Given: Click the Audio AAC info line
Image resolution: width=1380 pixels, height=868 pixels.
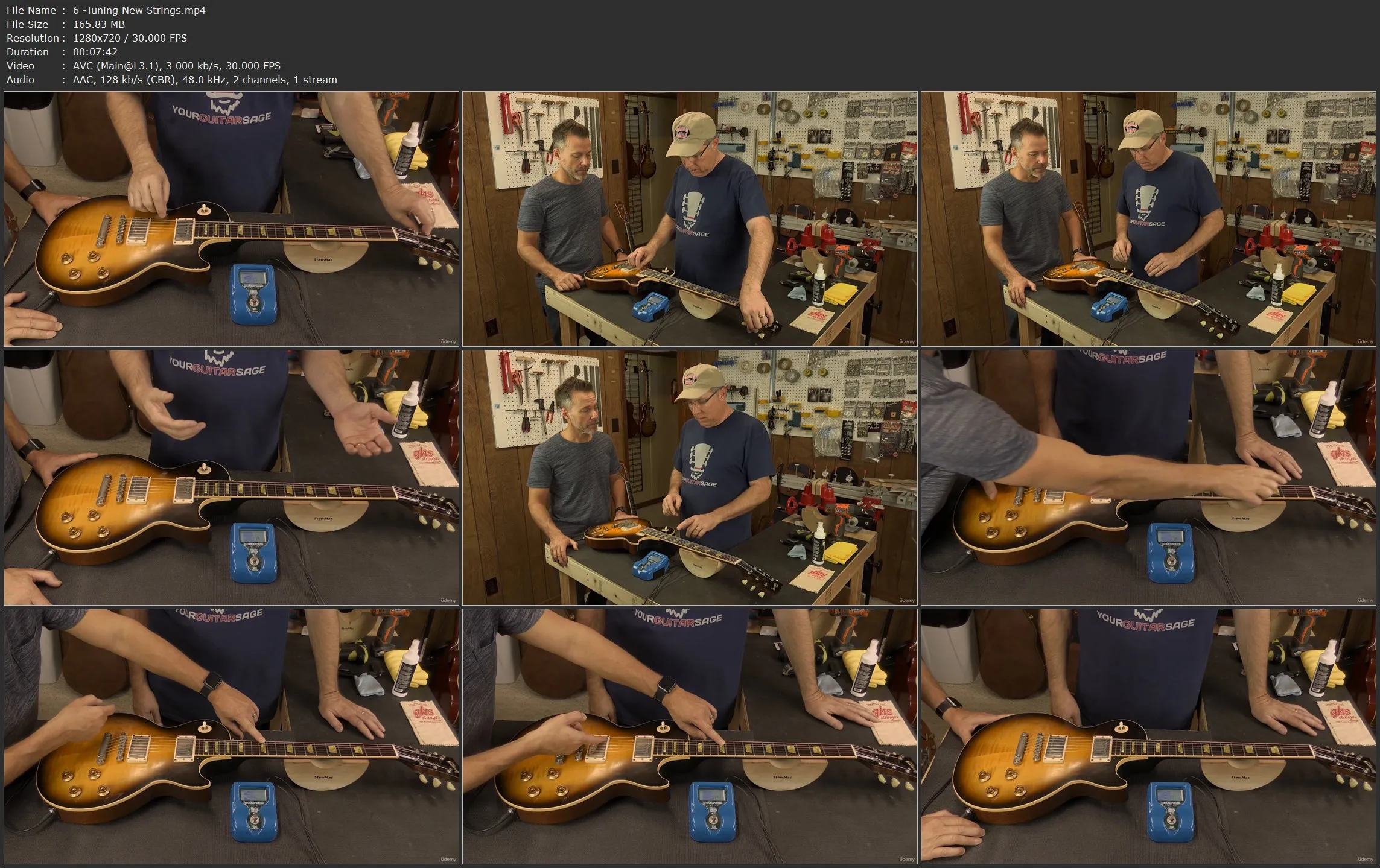Looking at the screenshot, I should click(205, 80).
